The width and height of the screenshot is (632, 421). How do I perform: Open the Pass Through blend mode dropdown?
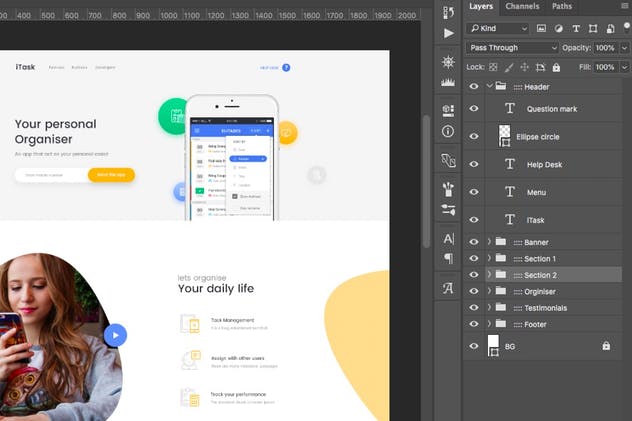512,48
